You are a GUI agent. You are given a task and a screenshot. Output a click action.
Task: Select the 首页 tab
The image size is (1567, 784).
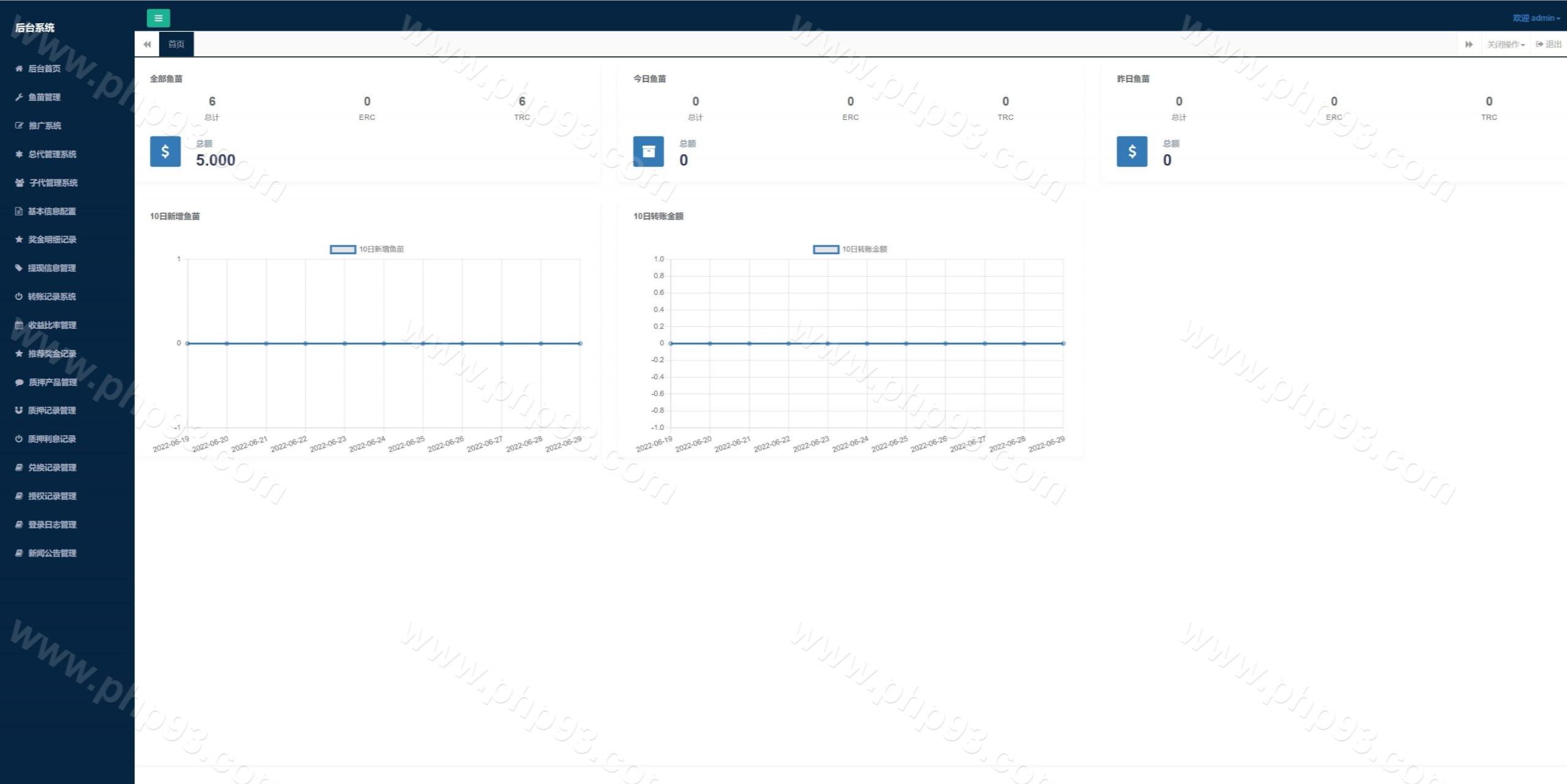click(176, 44)
